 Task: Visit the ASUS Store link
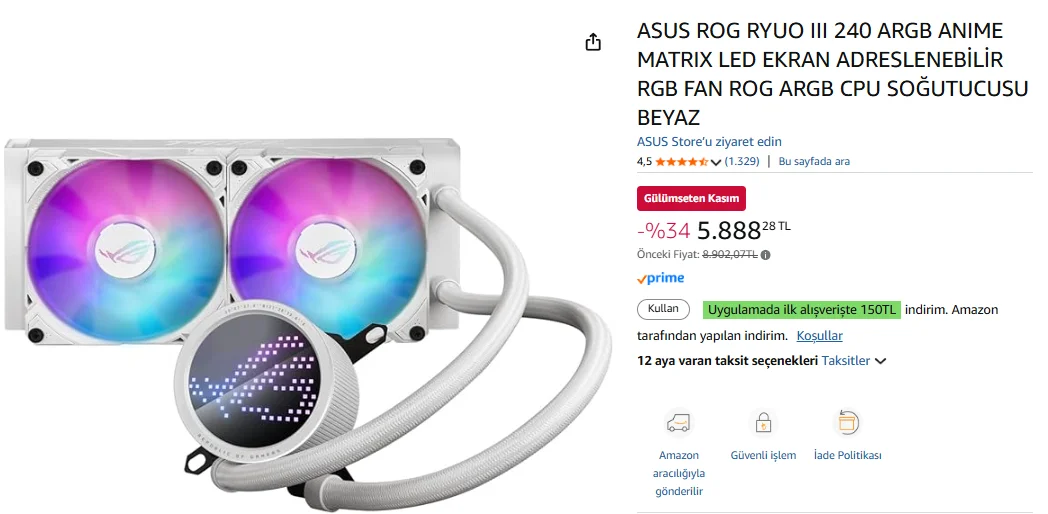[709, 141]
